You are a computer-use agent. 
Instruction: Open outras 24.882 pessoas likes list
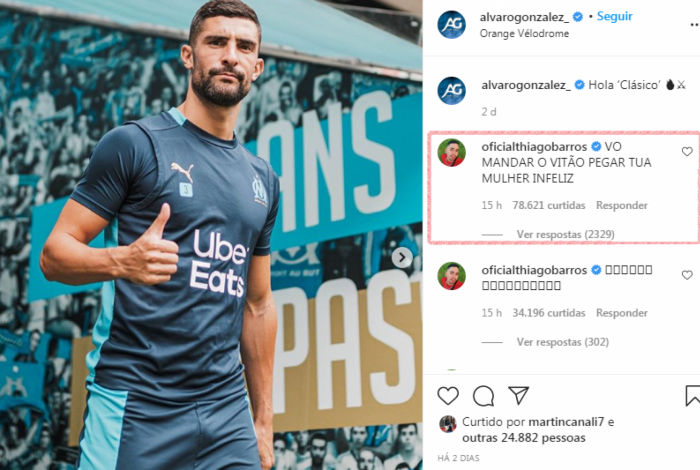pos(524,438)
